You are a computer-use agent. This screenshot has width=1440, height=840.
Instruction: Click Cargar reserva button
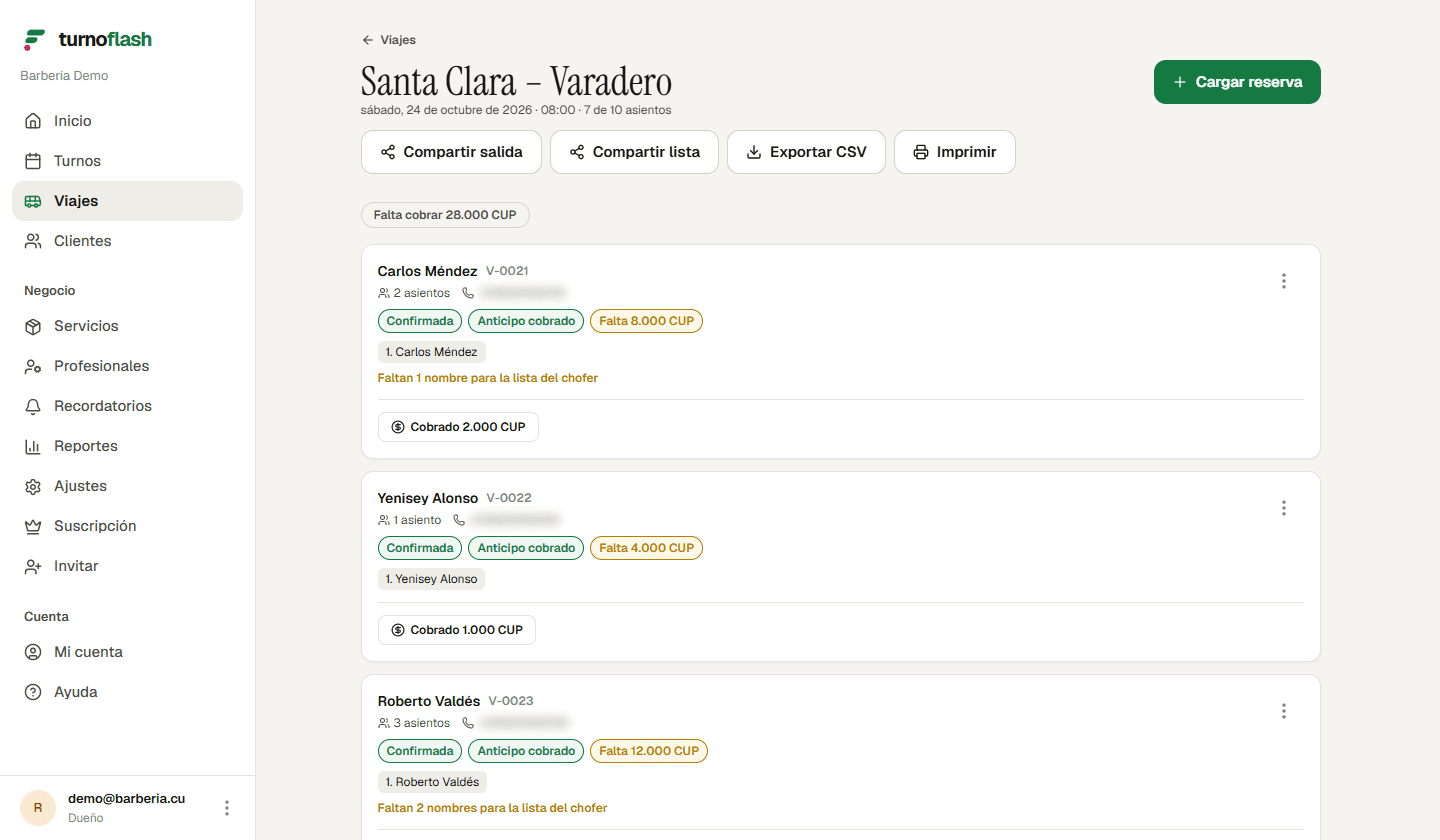(x=1237, y=82)
